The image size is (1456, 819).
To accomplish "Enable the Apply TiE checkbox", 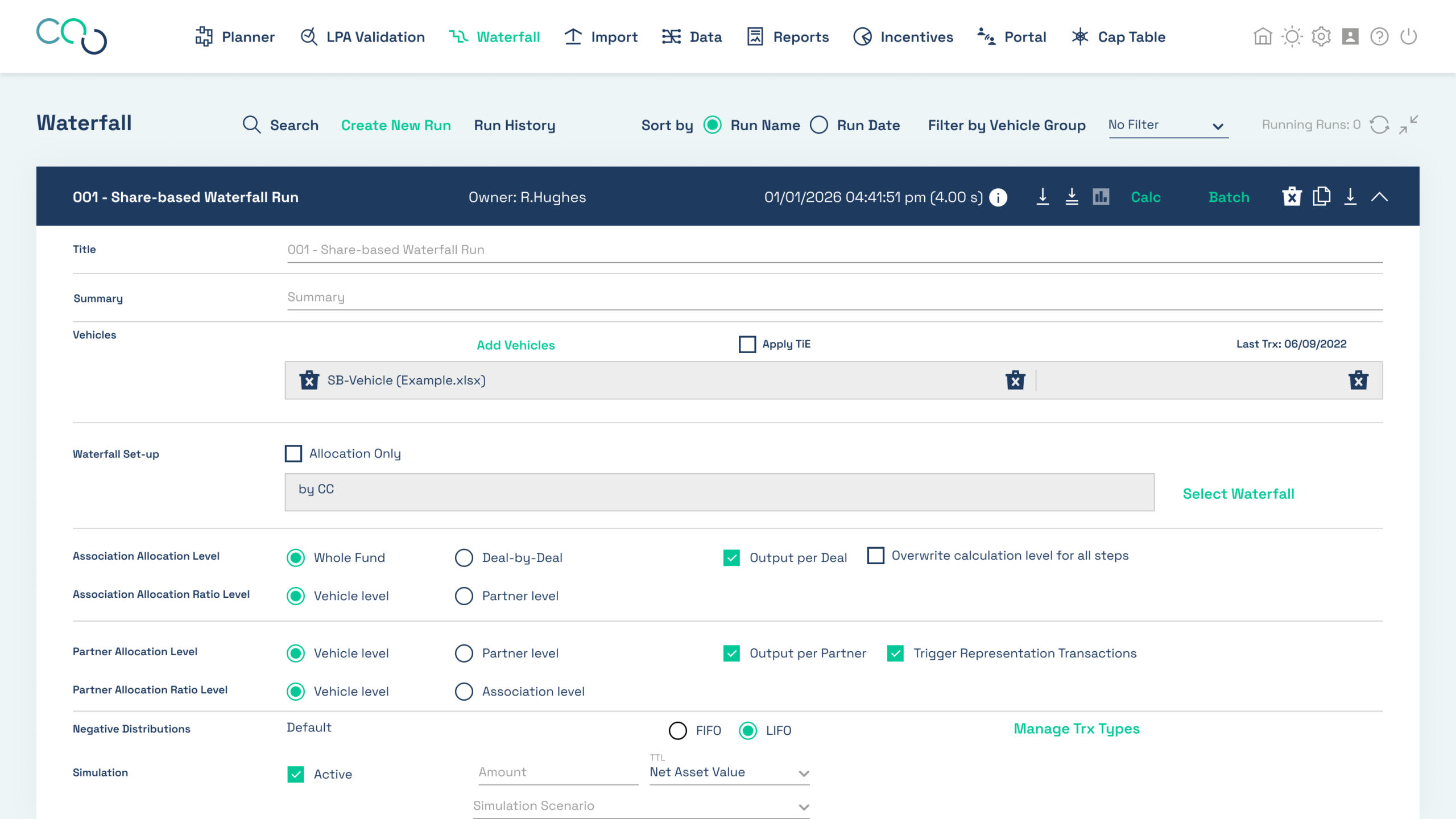I will 747,344.
